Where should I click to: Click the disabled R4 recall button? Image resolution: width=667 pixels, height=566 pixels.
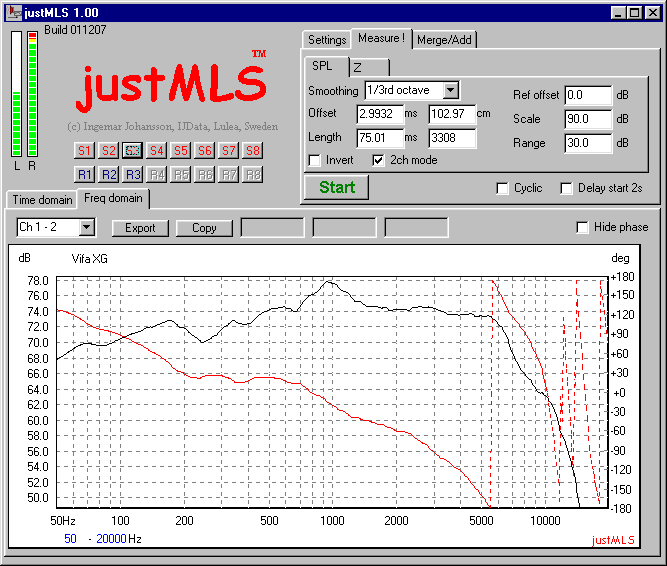click(x=157, y=174)
